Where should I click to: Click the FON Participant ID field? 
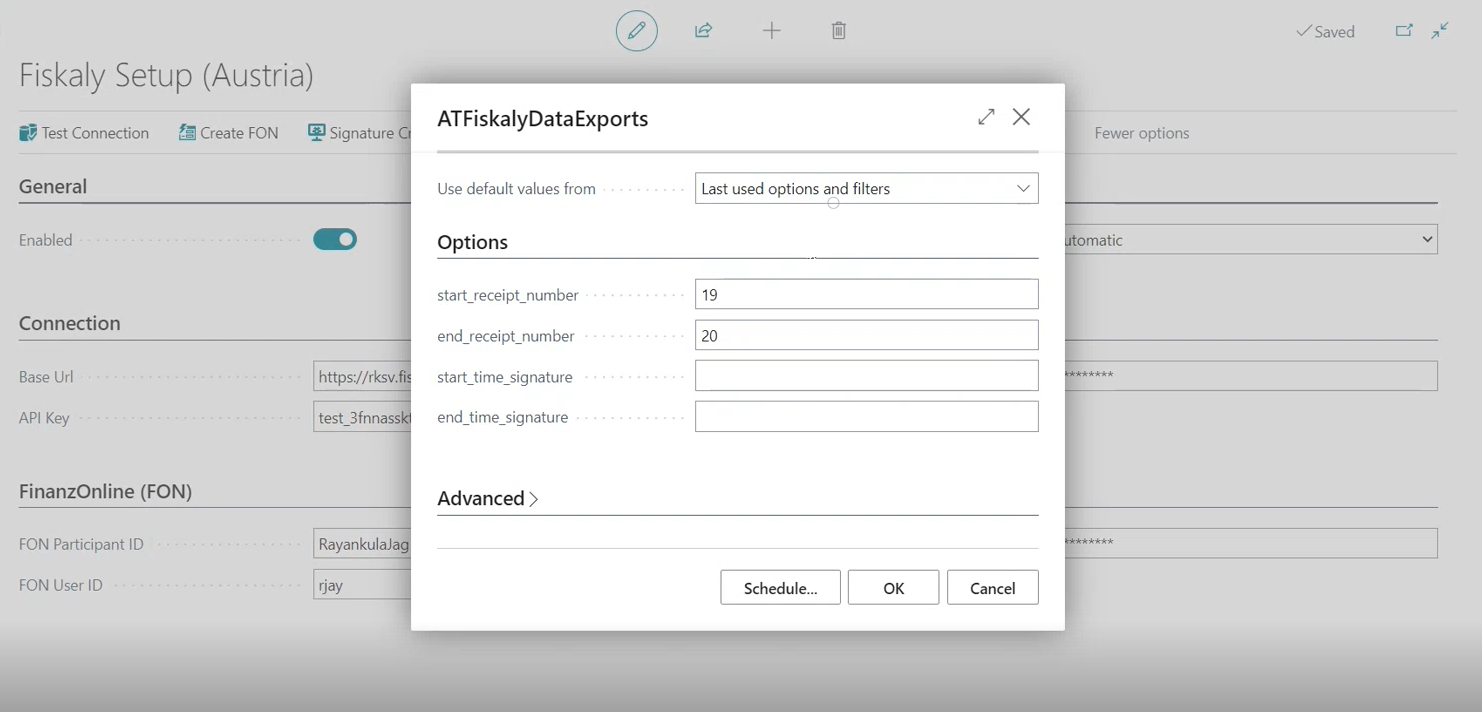(x=362, y=544)
